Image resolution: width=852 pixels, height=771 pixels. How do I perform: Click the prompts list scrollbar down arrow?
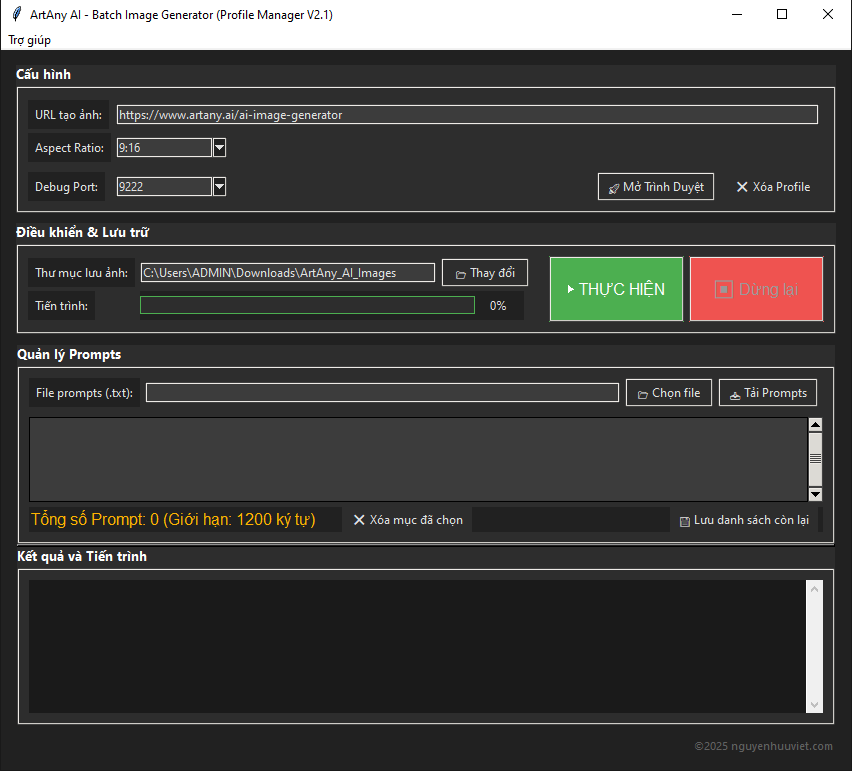click(x=815, y=494)
